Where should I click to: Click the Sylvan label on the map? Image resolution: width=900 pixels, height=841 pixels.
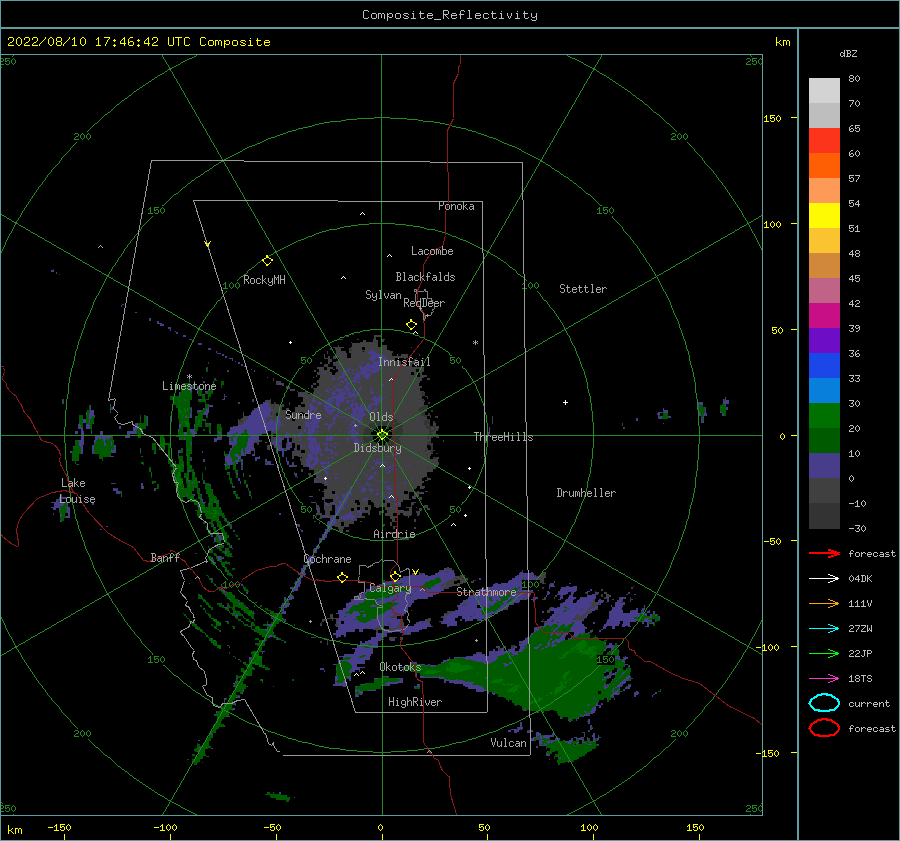click(x=383, y=295)
